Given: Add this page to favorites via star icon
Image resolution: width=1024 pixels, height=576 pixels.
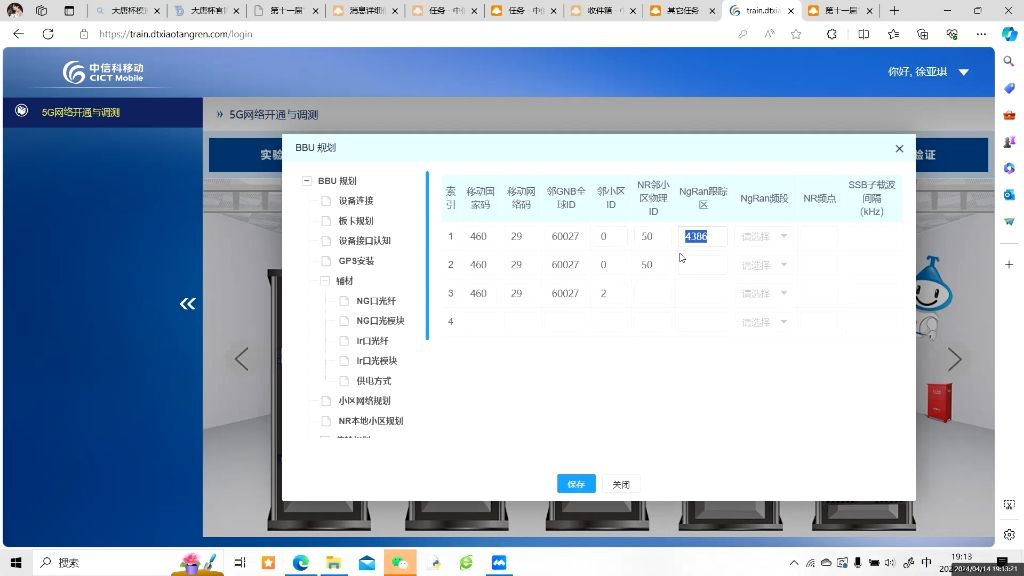Looking at the screenshot, I should 795,34.
